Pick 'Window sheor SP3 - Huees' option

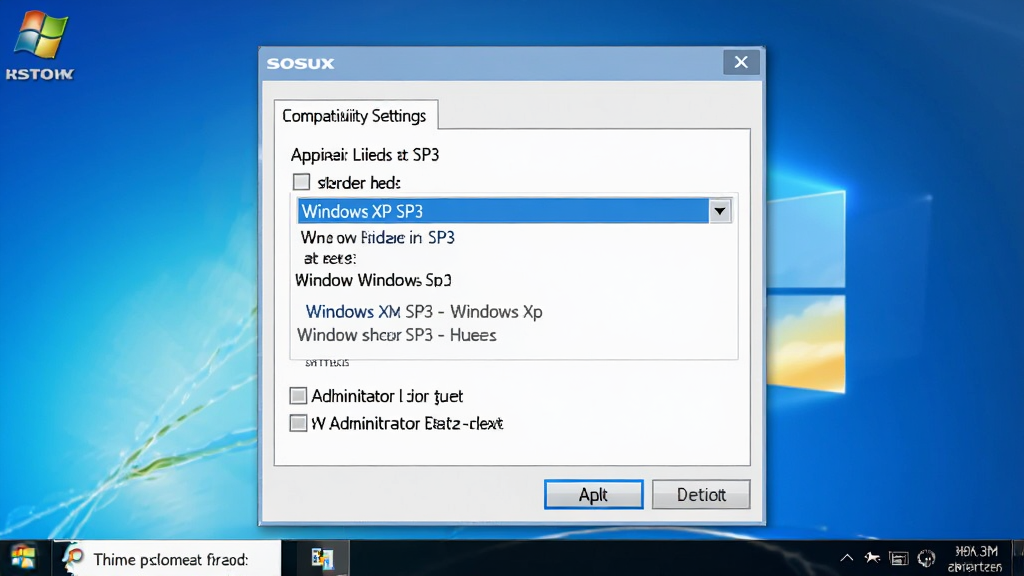click(396, 335)
